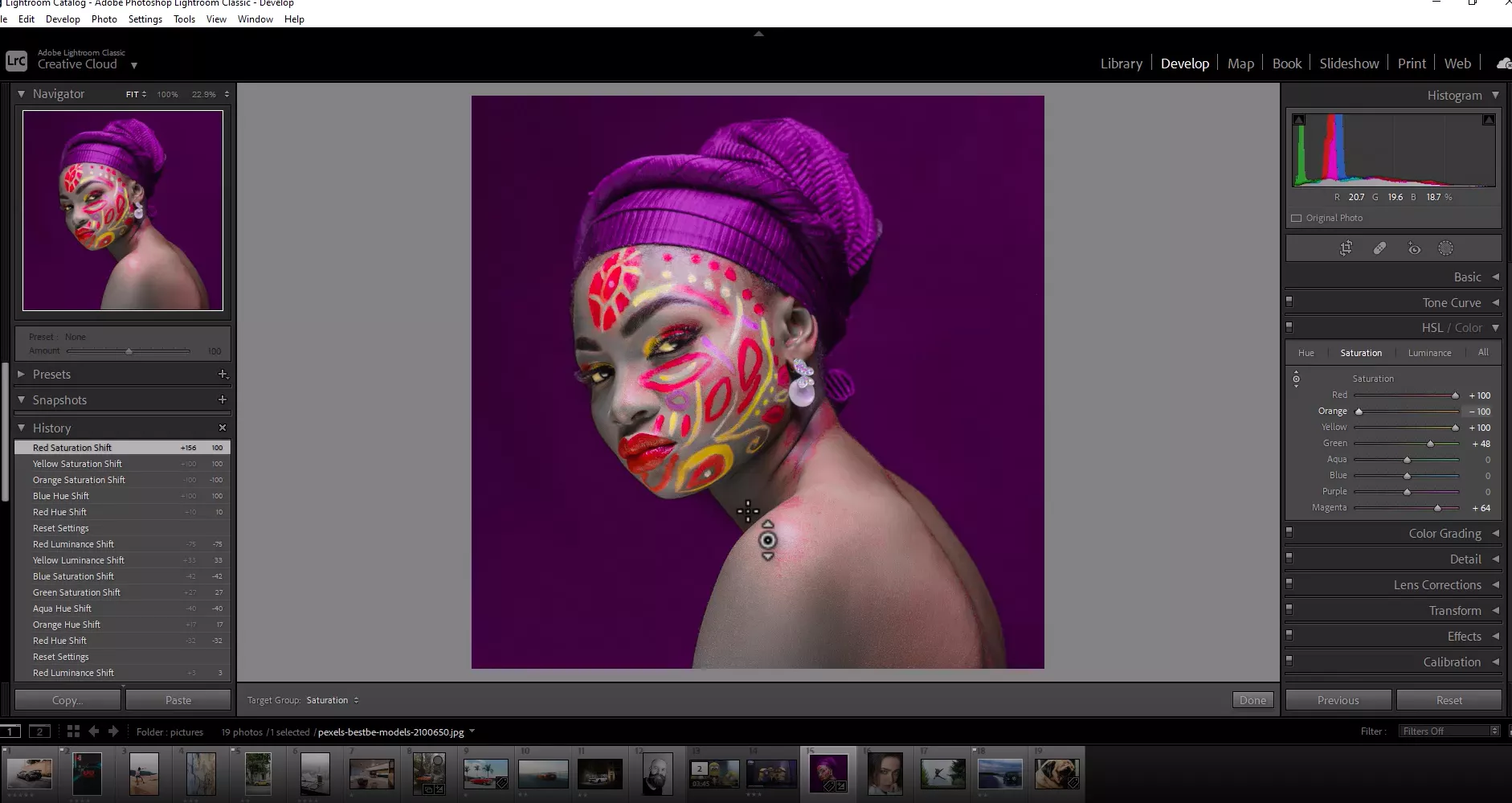Show All HSL sliders tab
The height and width of the screenshot is (803, 1512).
pos(1483,352)
